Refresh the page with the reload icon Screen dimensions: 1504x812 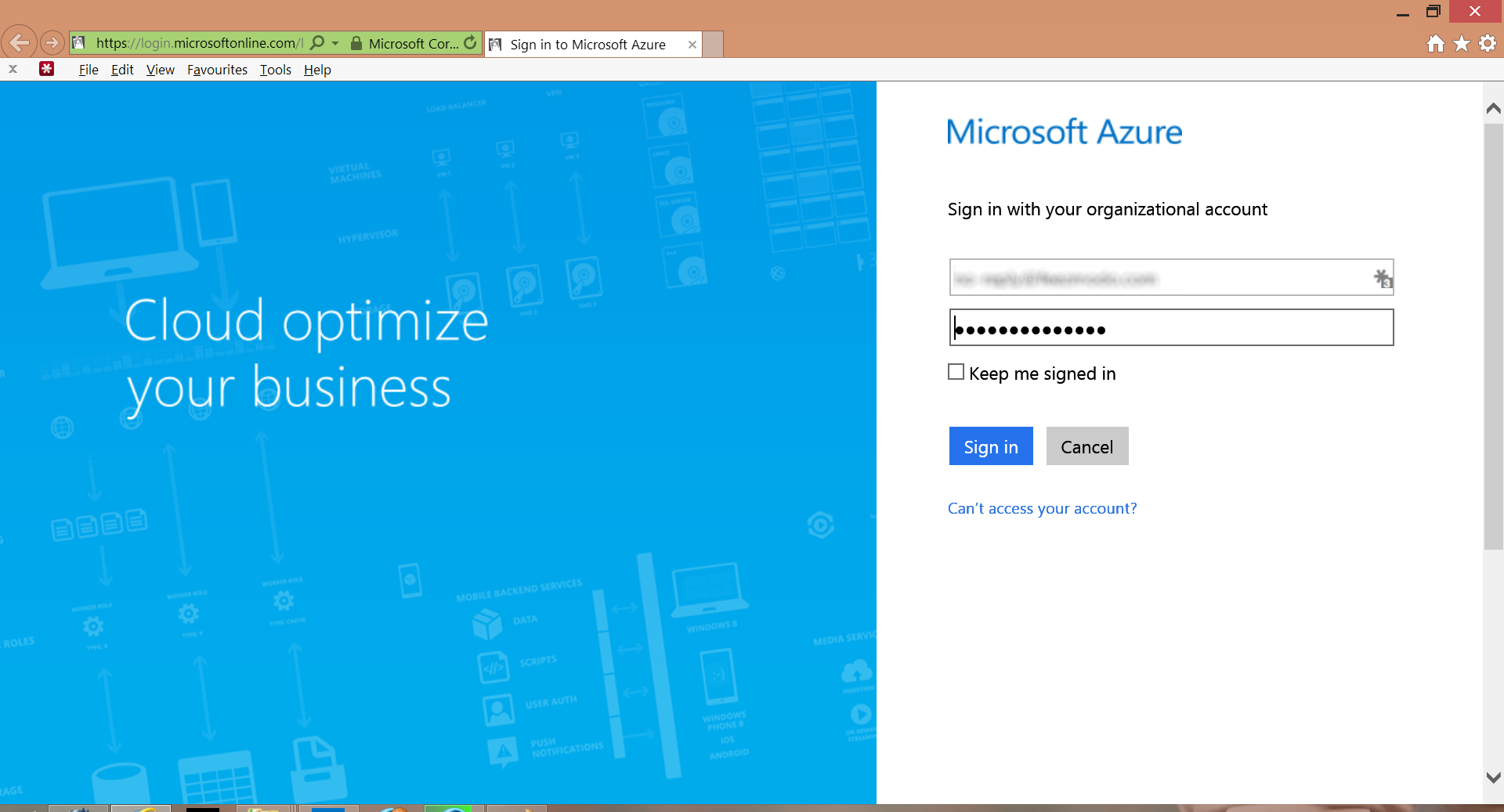(470, 43)
